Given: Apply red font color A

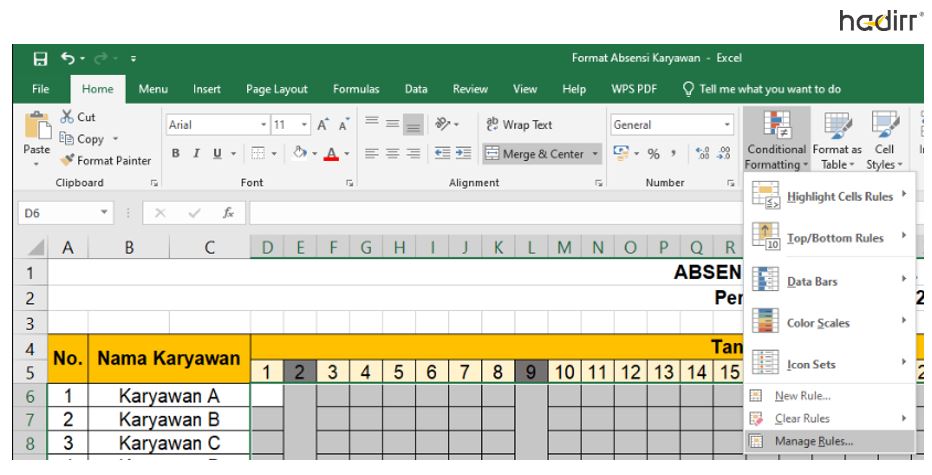Looking at the screenshot, I should point(332,153).
